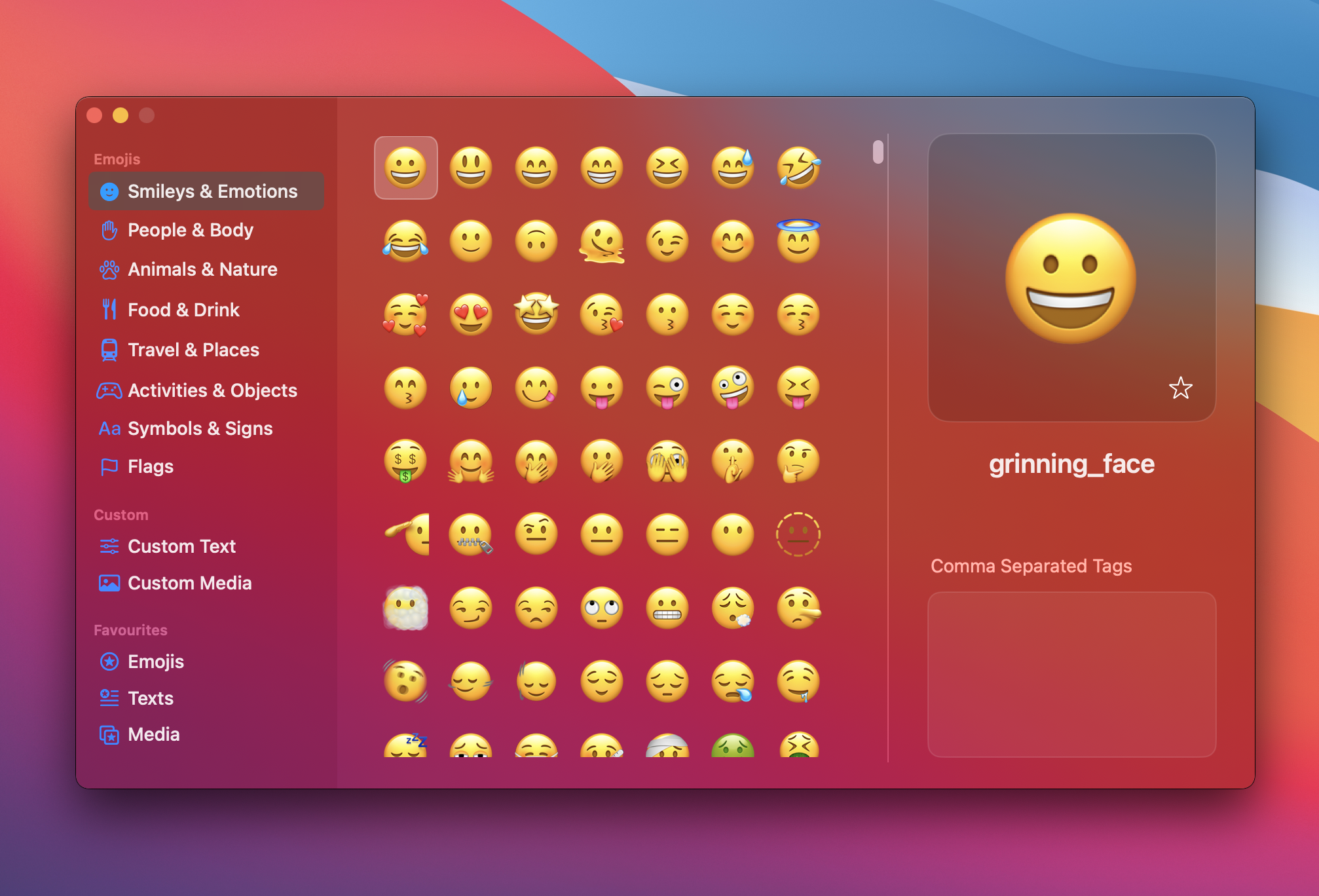The height and width of the screenshot is (896, 1319).
Task: Close the emoji picker window
Action: 94,115
